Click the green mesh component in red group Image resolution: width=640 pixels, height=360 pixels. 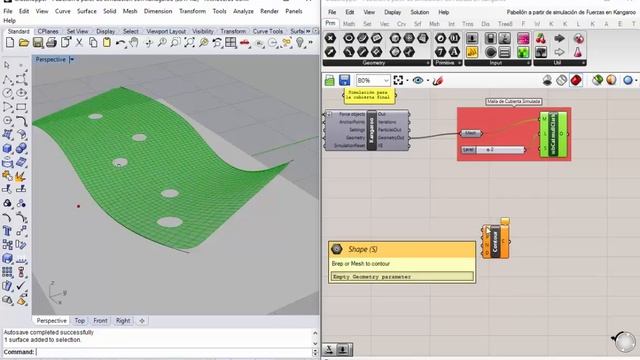pos(553,134)
